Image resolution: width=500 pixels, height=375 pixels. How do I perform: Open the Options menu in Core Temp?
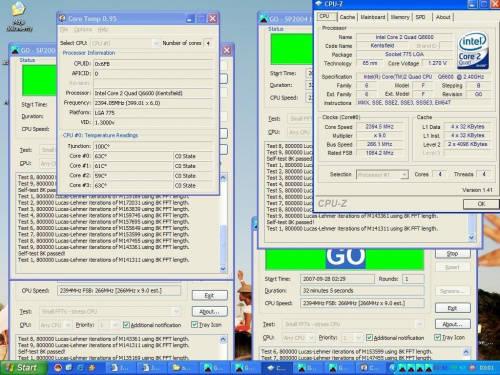83,29
